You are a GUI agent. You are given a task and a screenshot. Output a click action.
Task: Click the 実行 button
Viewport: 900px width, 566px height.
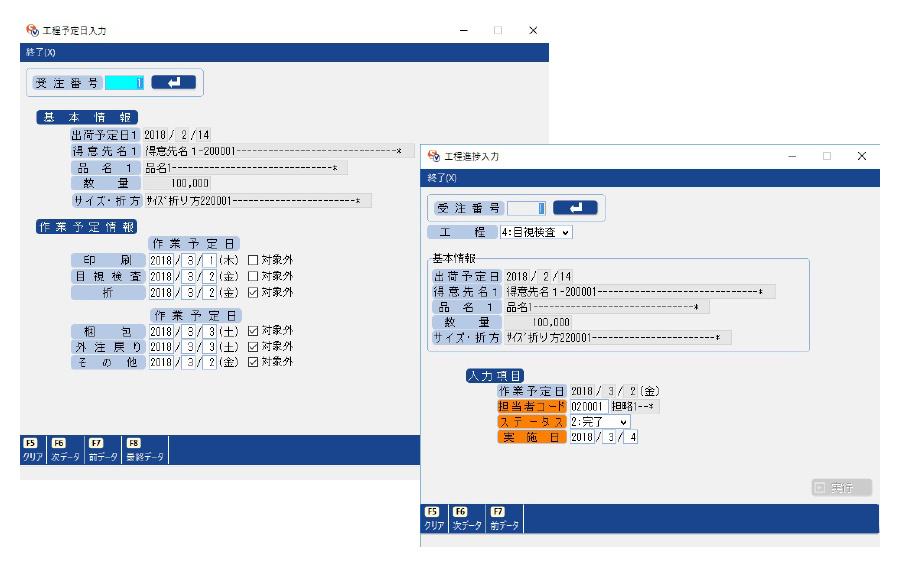pyautogui.click(x=841, y=488)
